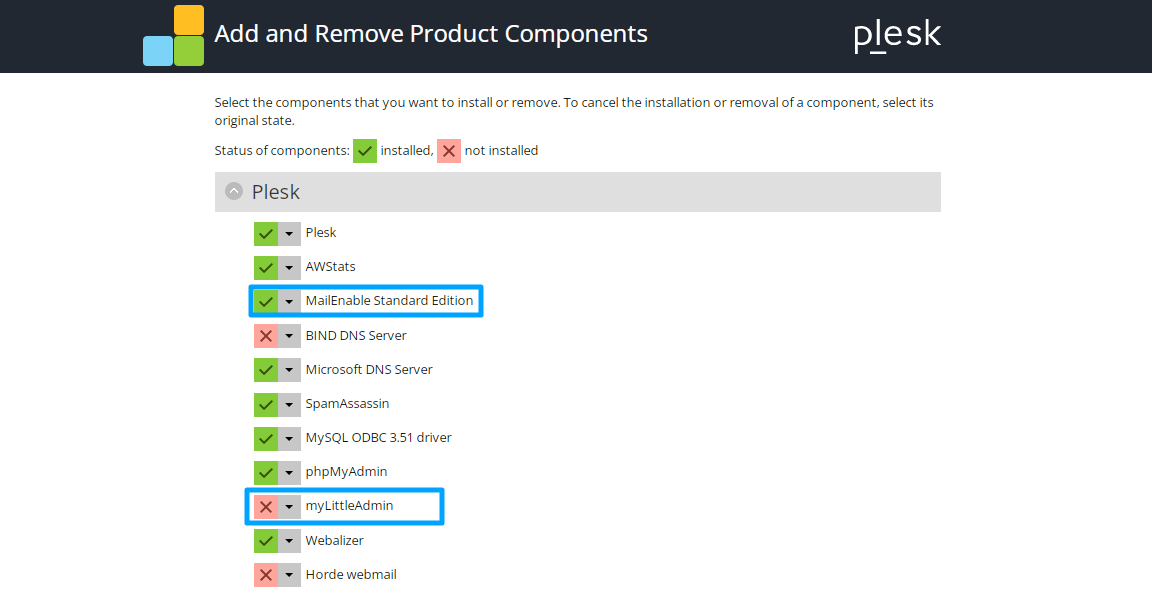Toggle the MailEnable Standard Edition status checkmark
1152x595 pixels.
click(266, 301)
